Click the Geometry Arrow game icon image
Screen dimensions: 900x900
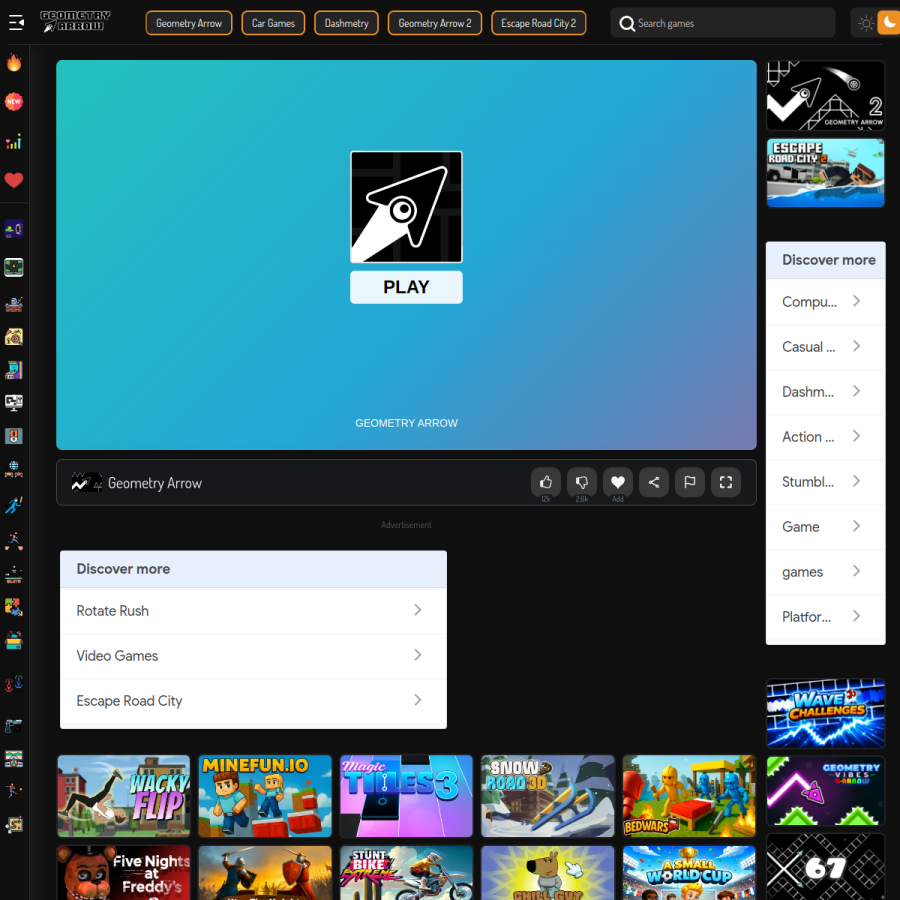pos(406,207)
